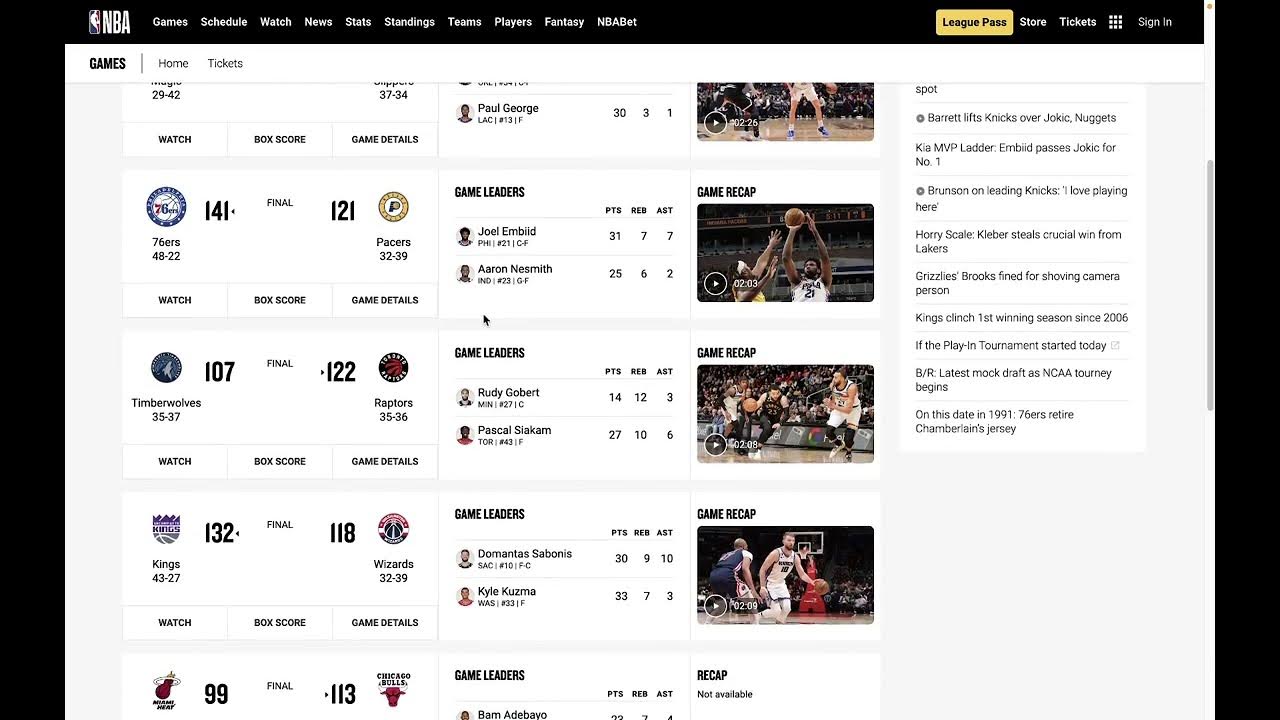Click Kyle Kuzma's headshot icon
The image size is (1280, 720).
464,596
